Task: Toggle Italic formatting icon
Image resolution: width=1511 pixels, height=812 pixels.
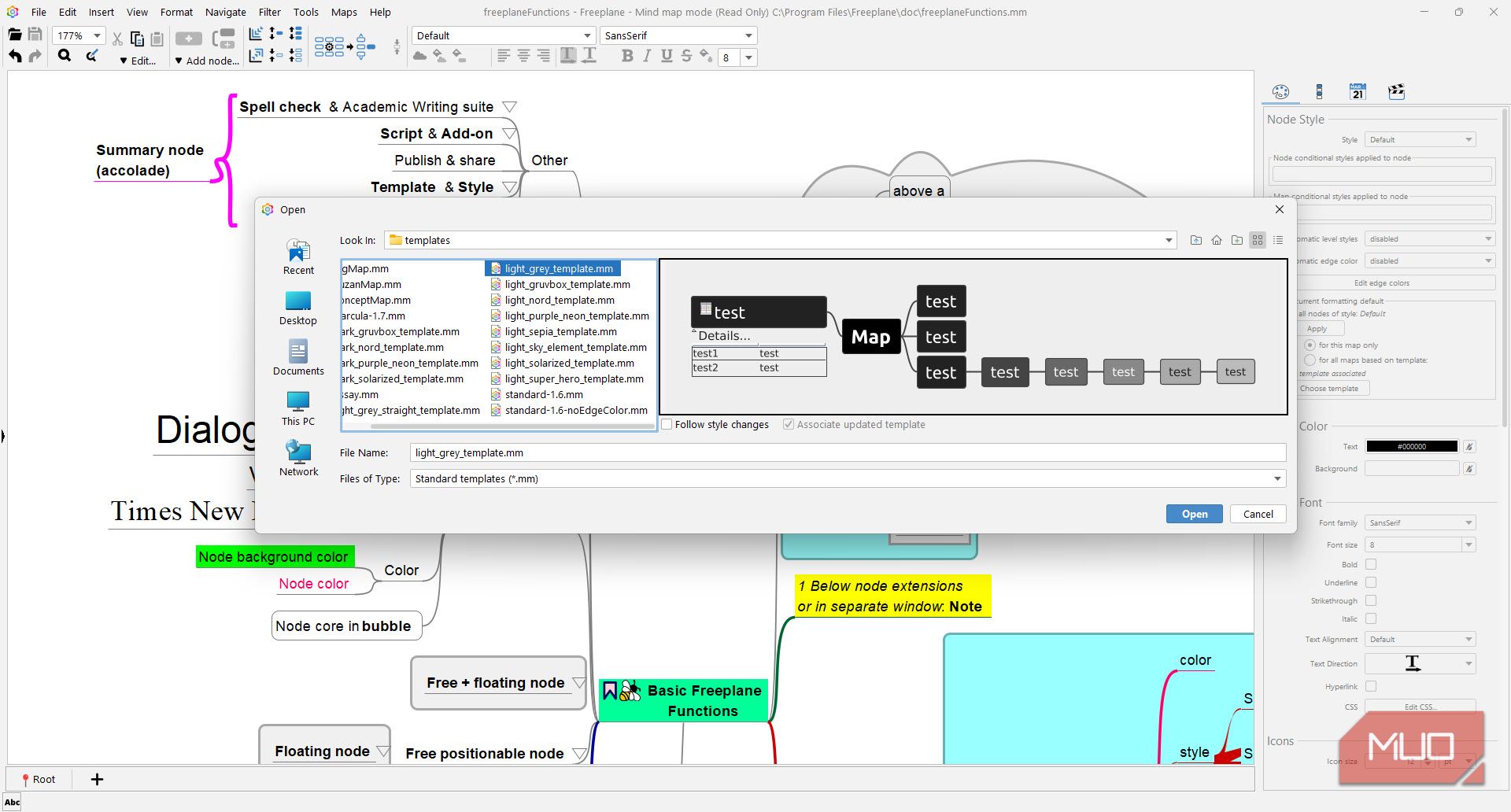Action: click(647, 56)
